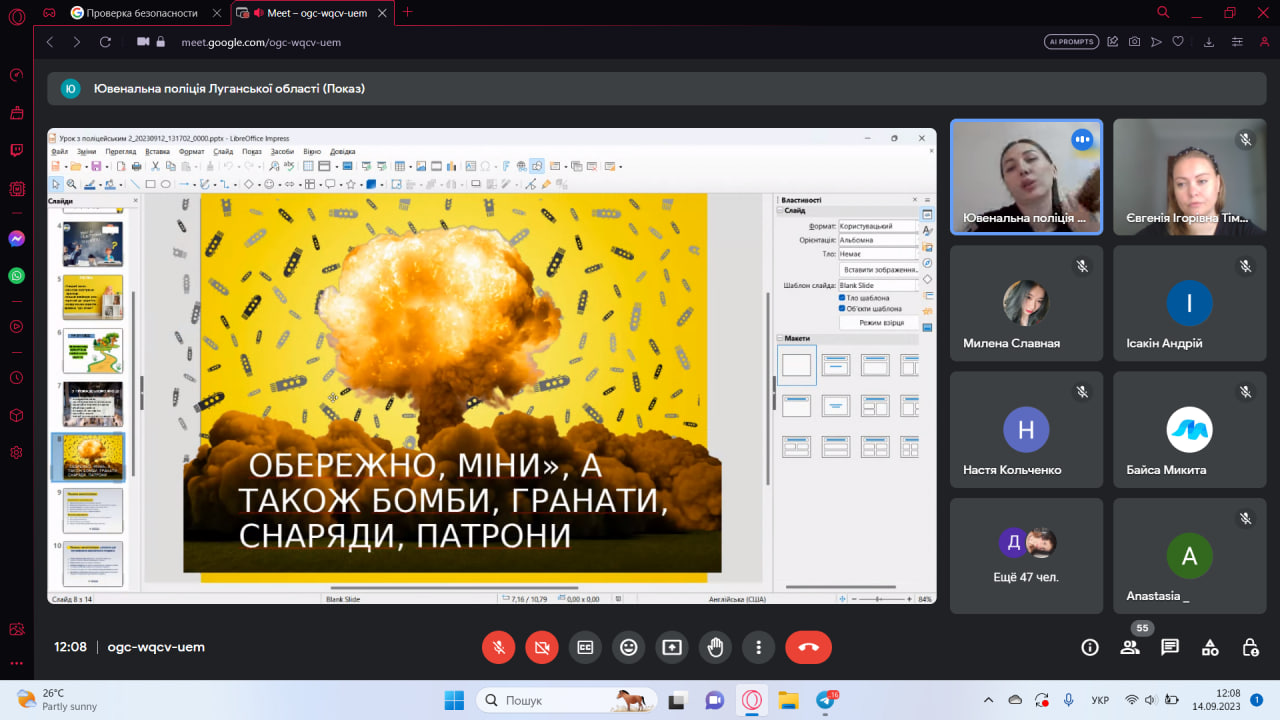Show the people list with 55 badge

pos(1130,647)
